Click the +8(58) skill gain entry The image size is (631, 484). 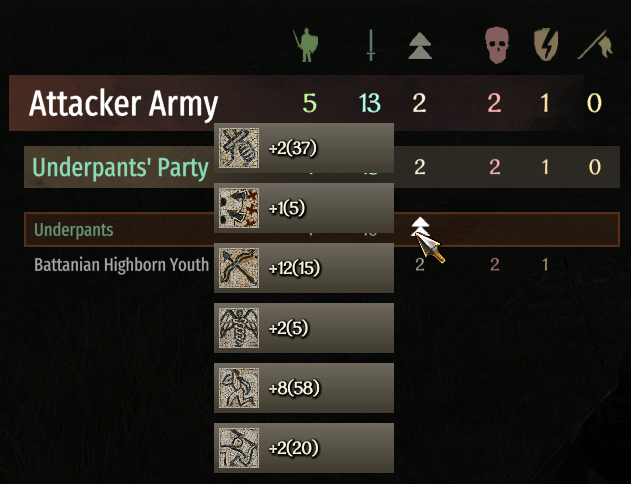304,388
